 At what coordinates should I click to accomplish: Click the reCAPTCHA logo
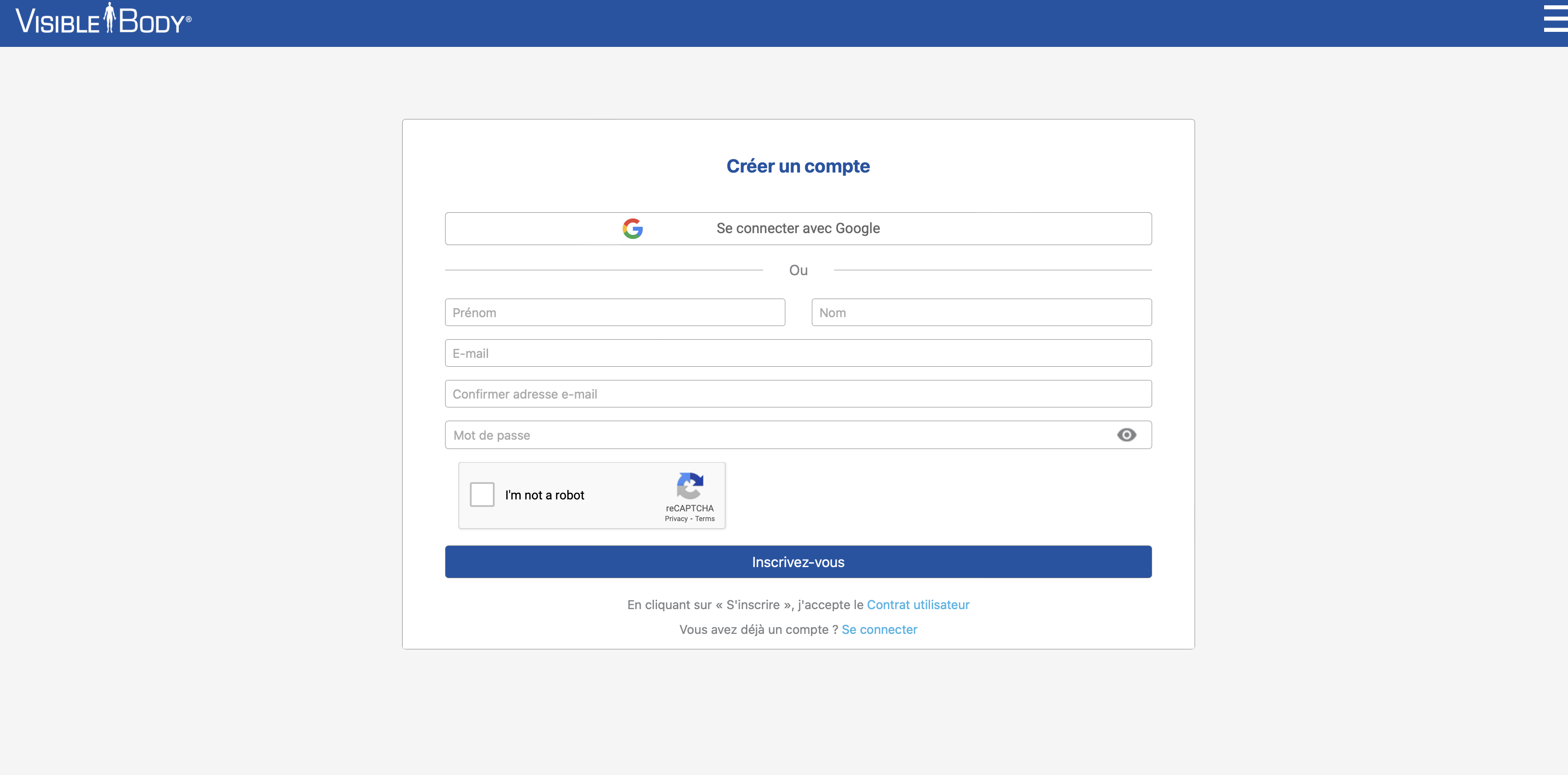pos(690,485)
